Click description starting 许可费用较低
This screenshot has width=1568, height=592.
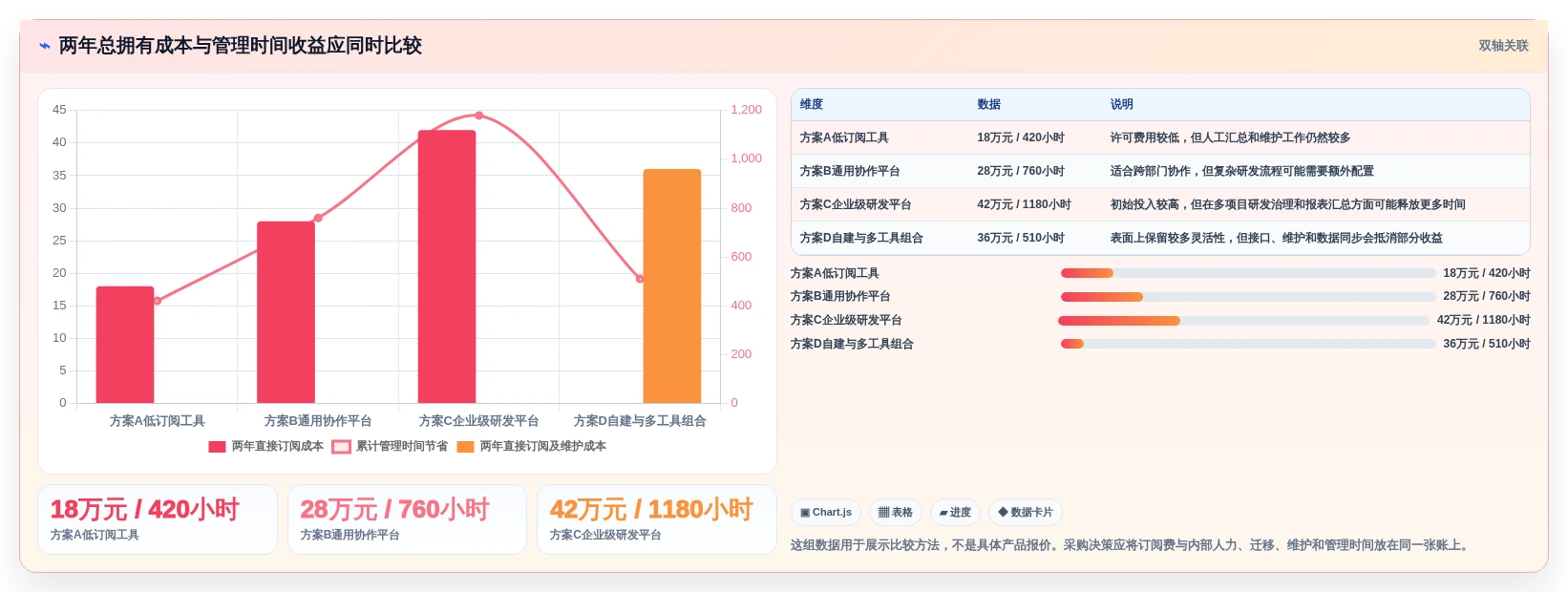click(1230, 137)
